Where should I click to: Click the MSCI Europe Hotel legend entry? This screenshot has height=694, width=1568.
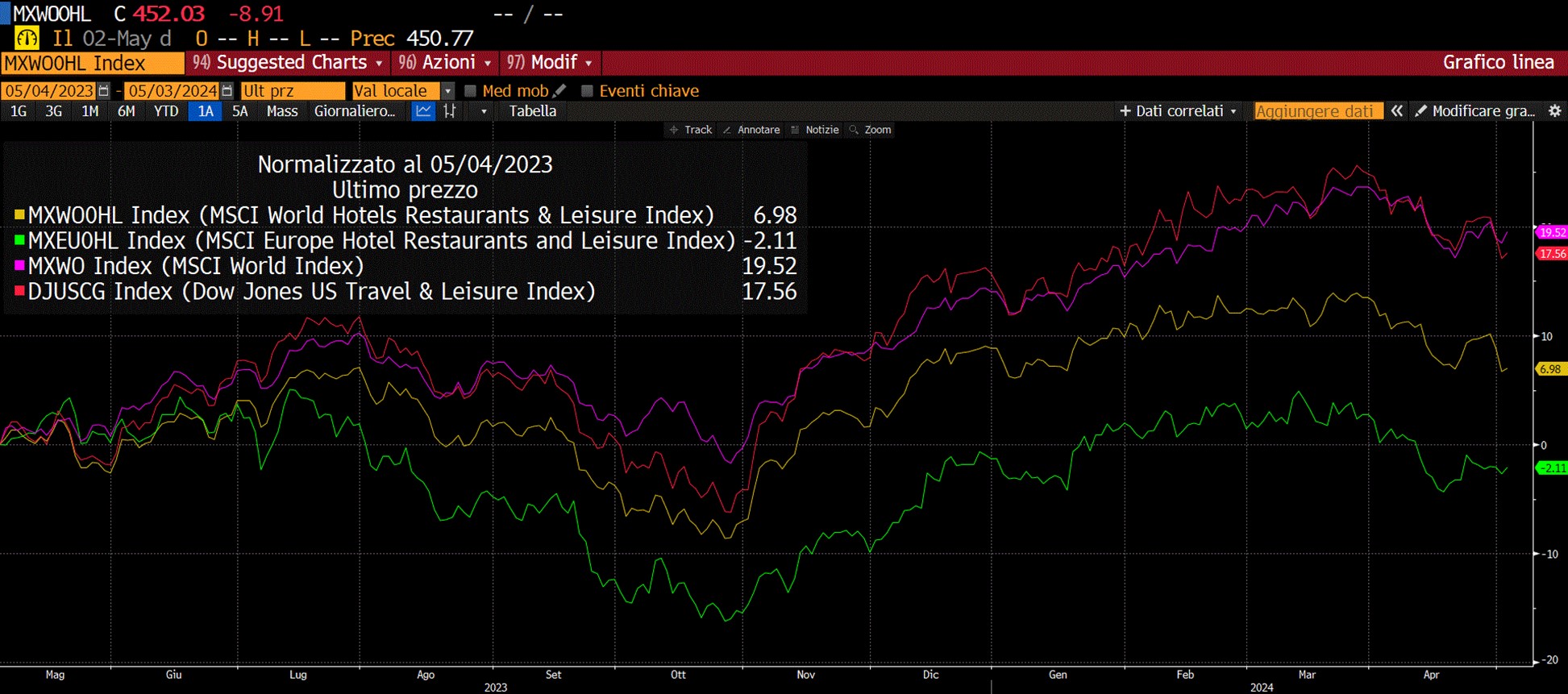click(381, 240)
